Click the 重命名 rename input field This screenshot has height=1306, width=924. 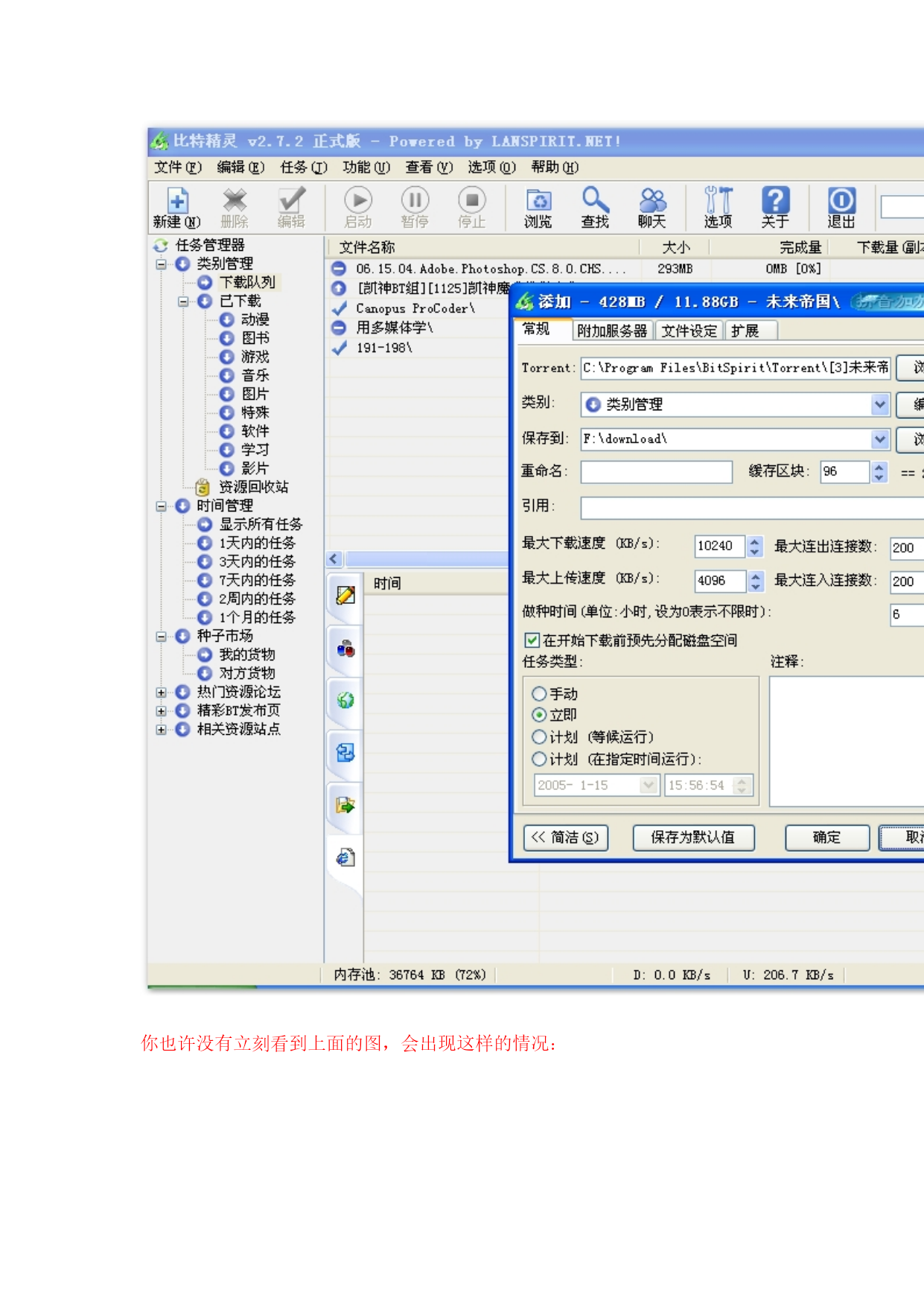click(x=657, y=472)
